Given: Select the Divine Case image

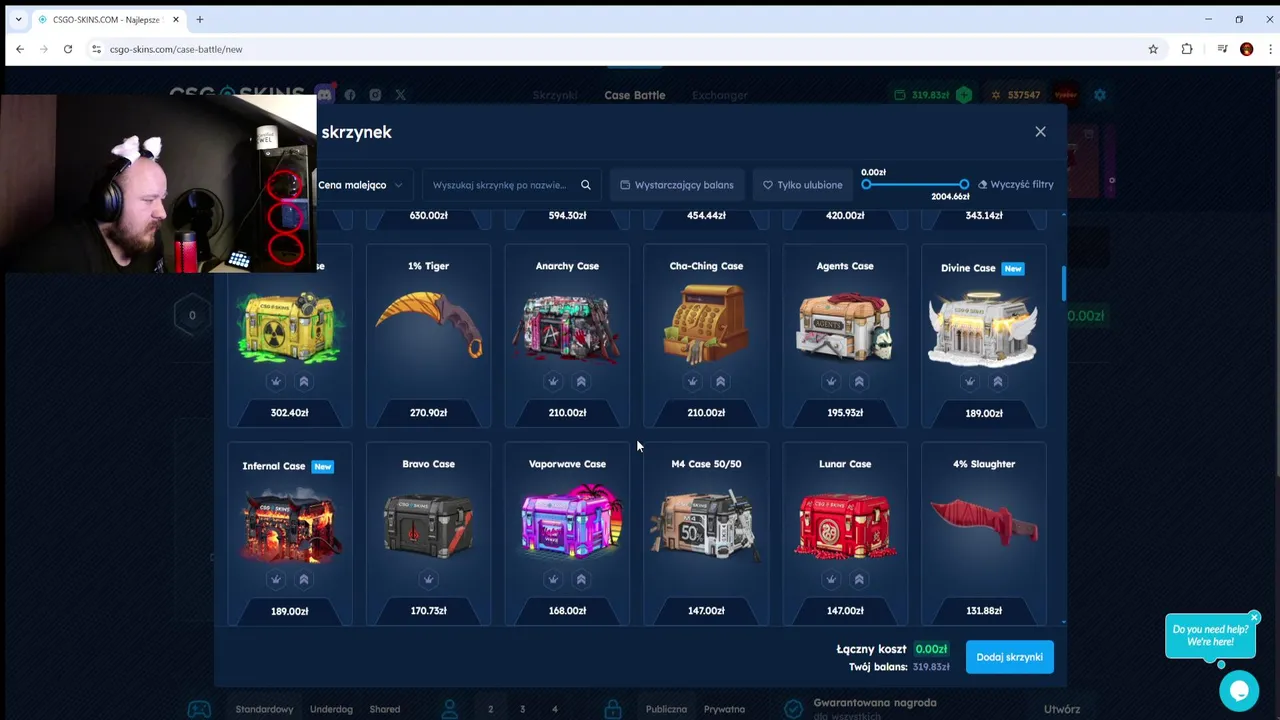Looking at the screenshot, I should pyautogui.click(x=984, y=328).
